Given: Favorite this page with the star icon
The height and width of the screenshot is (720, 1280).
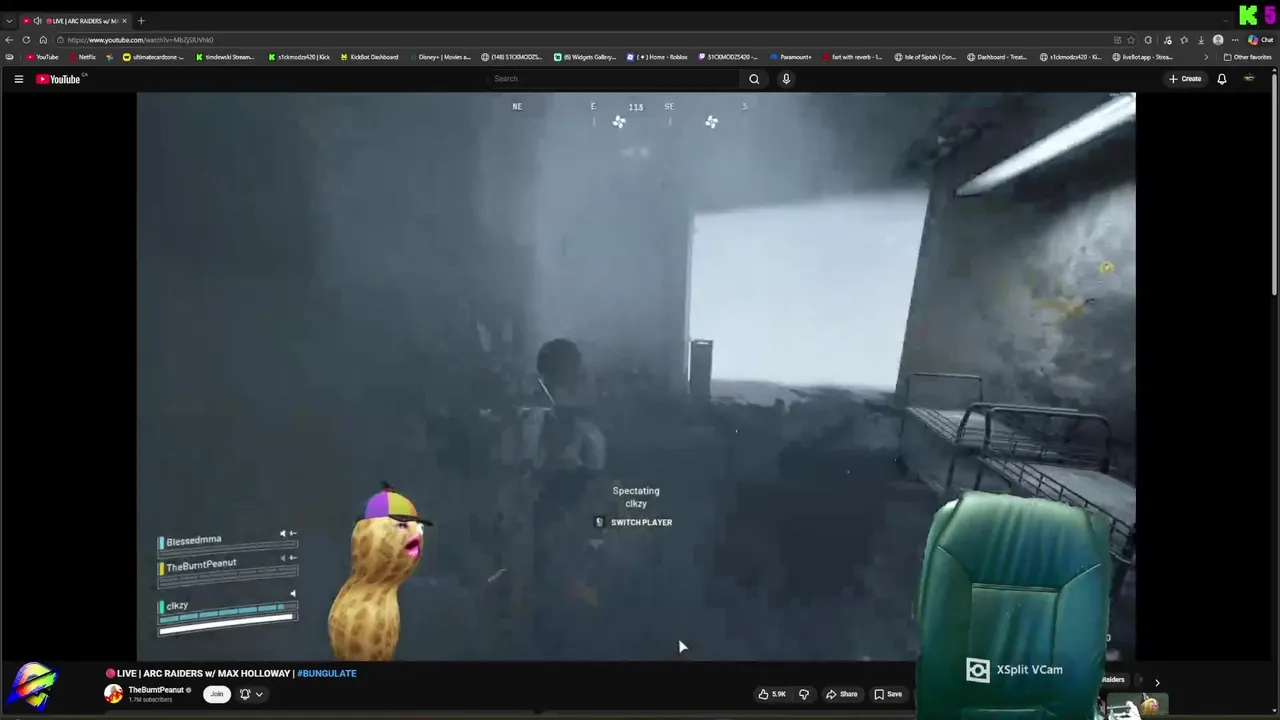Looking at the screenshot, I should tap(1131, 40).
